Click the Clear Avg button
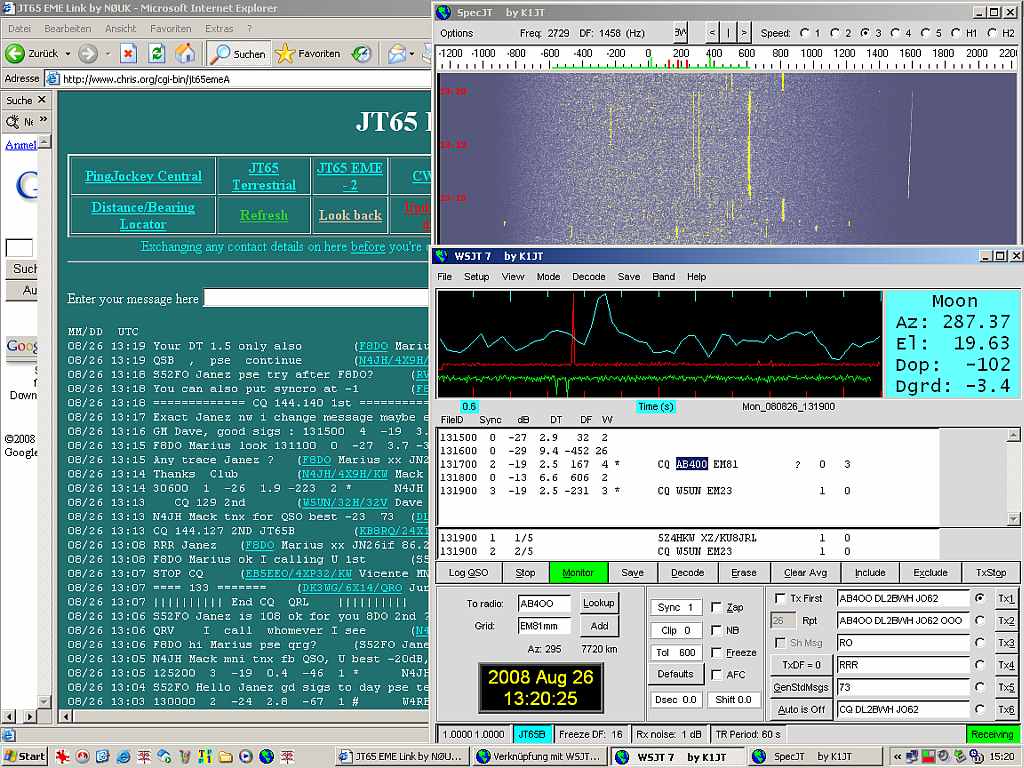This screenshot has width=1024, height=768. click(x=805, y=573)
